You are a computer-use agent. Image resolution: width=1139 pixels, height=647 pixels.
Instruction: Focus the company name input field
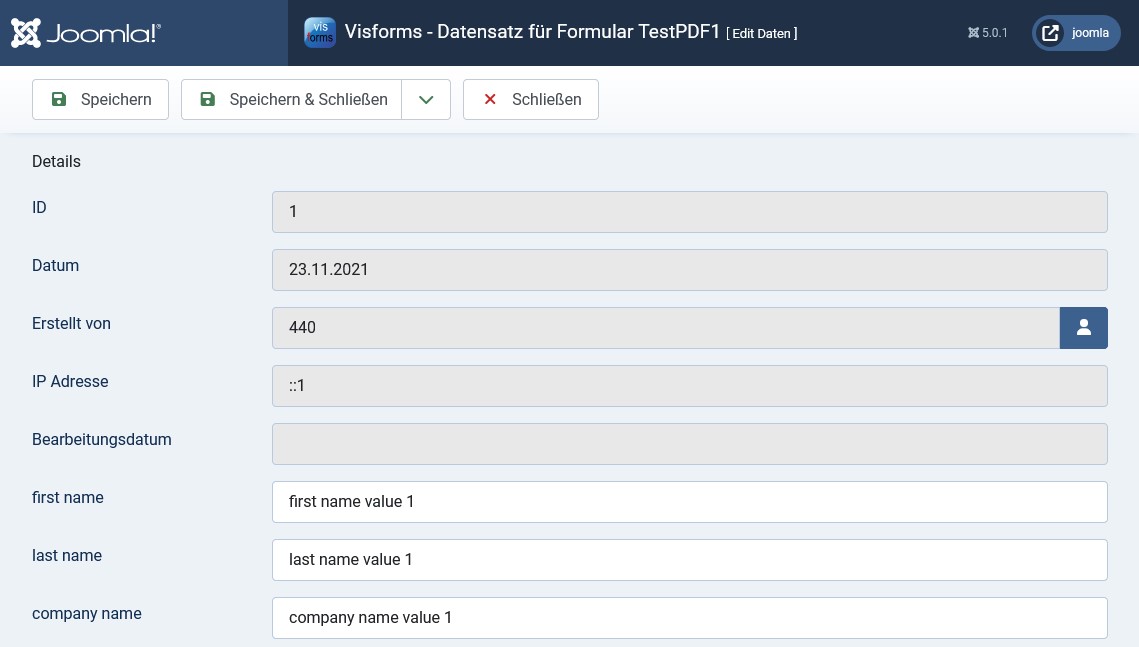689,618
